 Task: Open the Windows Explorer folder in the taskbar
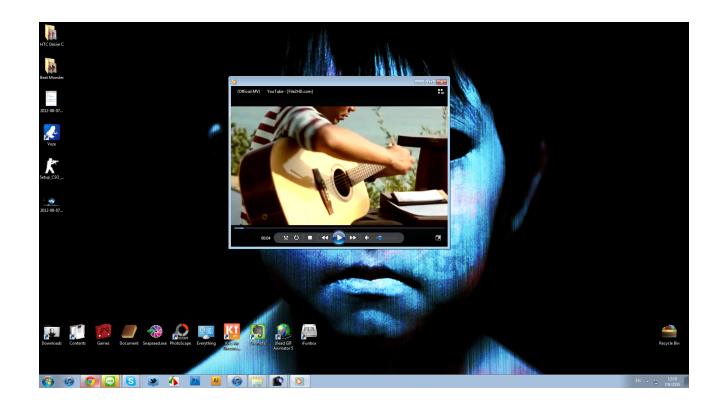tap(257, 382)
